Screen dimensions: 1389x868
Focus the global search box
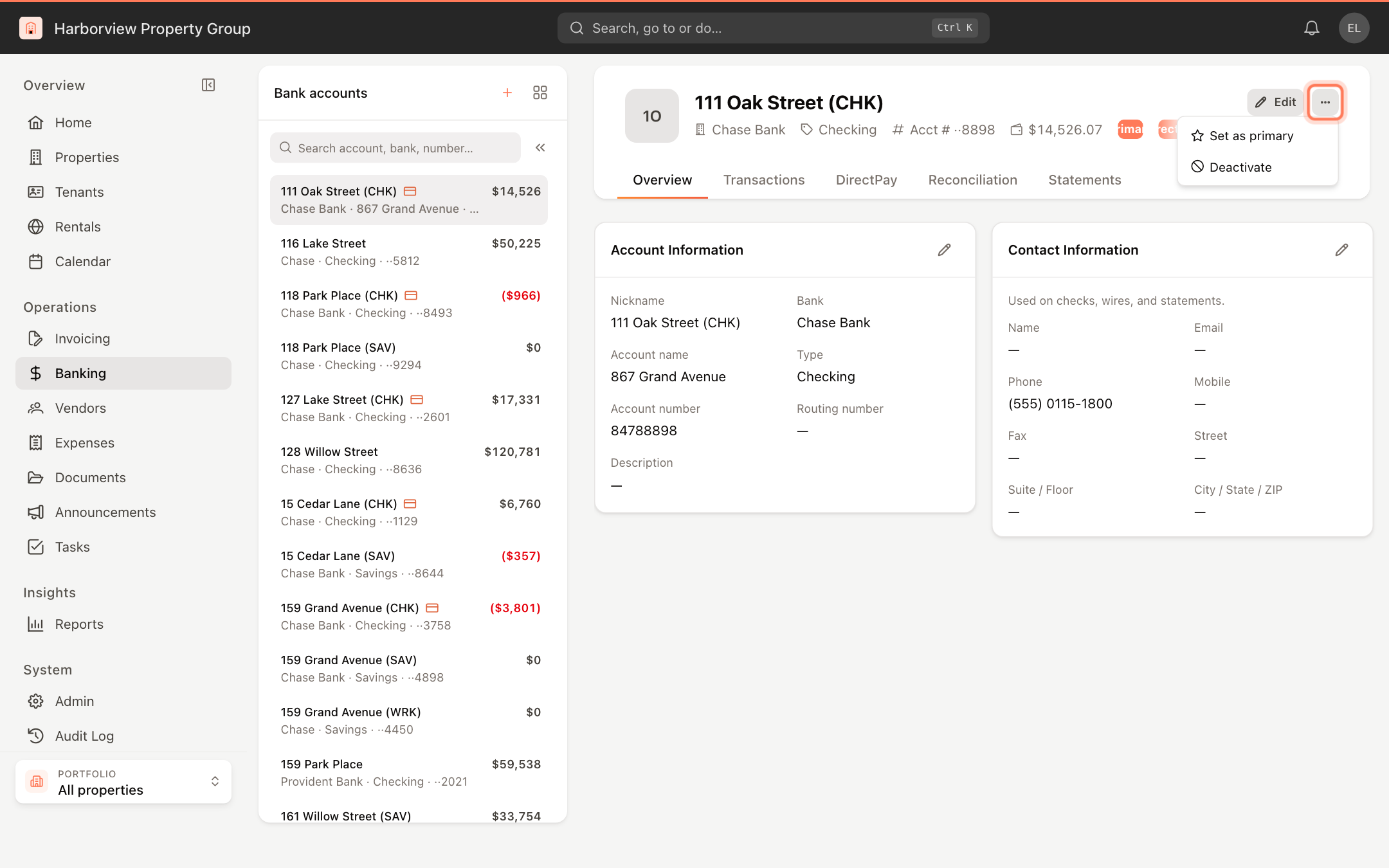click(773, 28)
